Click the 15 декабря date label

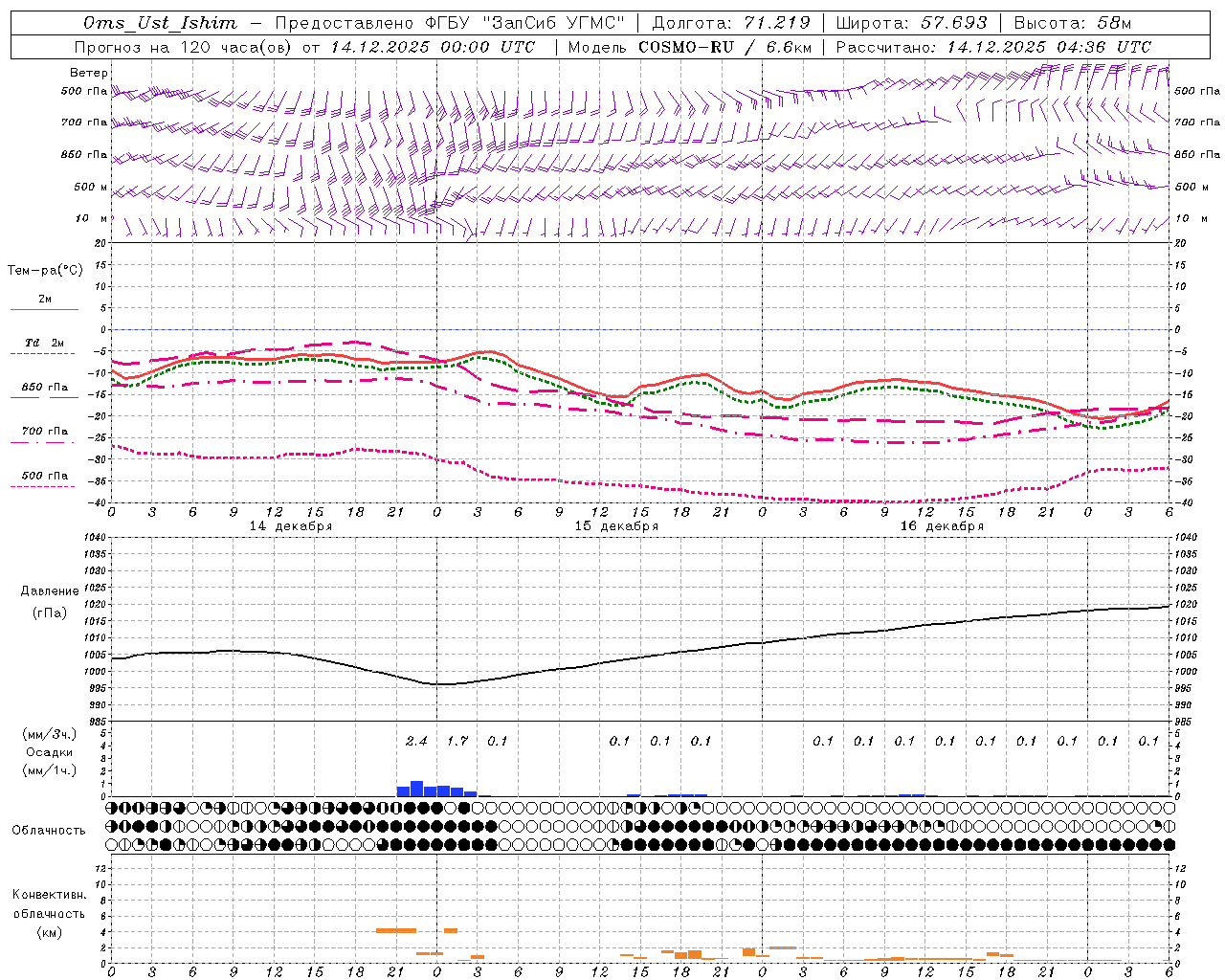click(616, 526)
